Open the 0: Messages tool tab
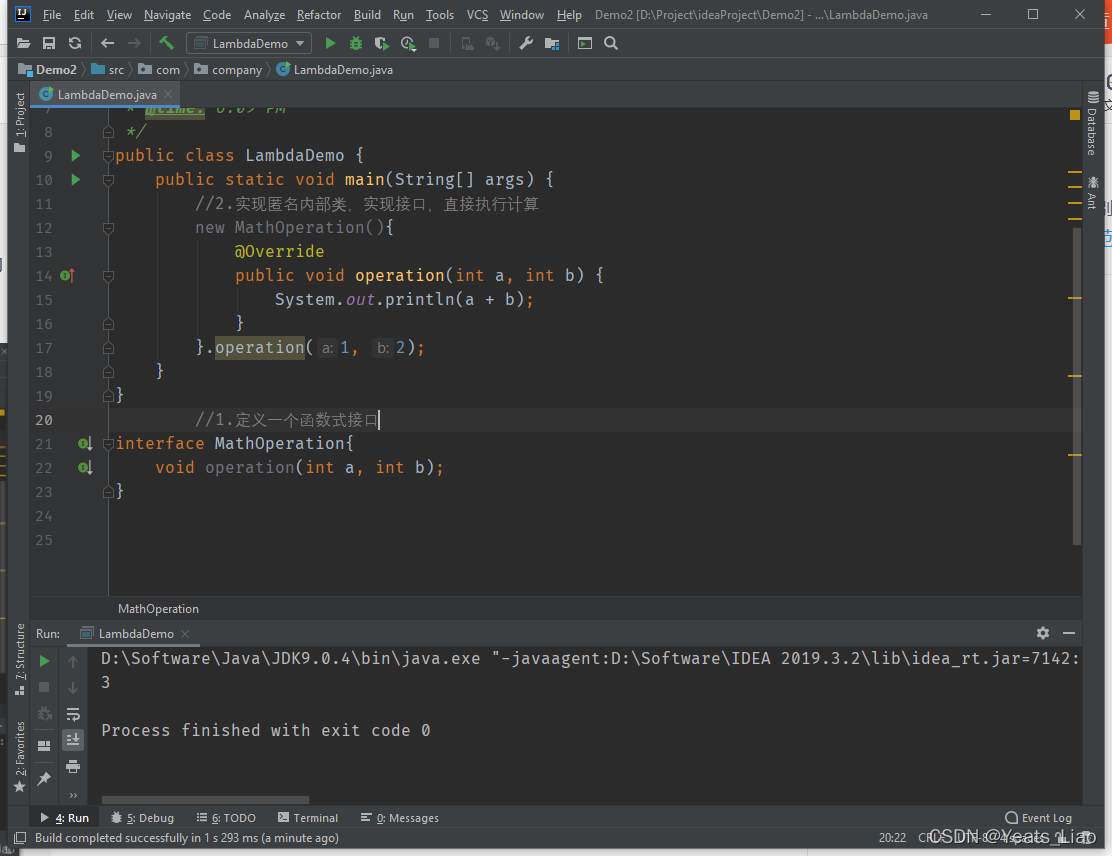The width and height of the screenshot is (1112, 856). pos(399,818)
